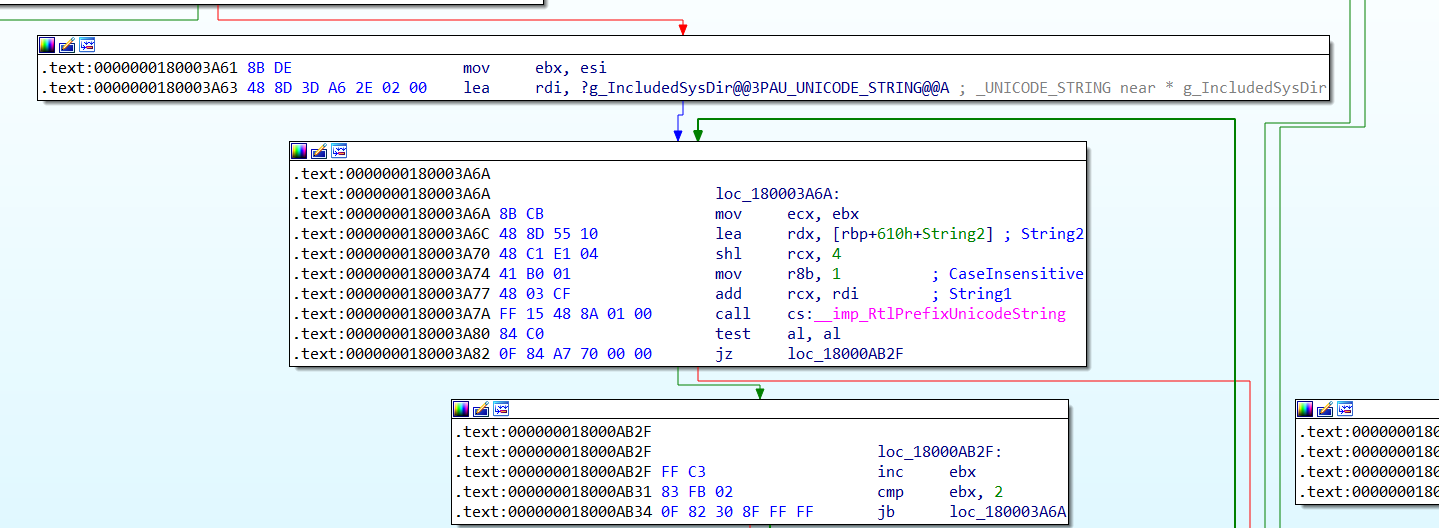Click the '_UNICODE_STRING near * g_IncludedSysDir' comment
Image resolution: width=1439 pixels, height=528 pixels.
coord(1142,88)
